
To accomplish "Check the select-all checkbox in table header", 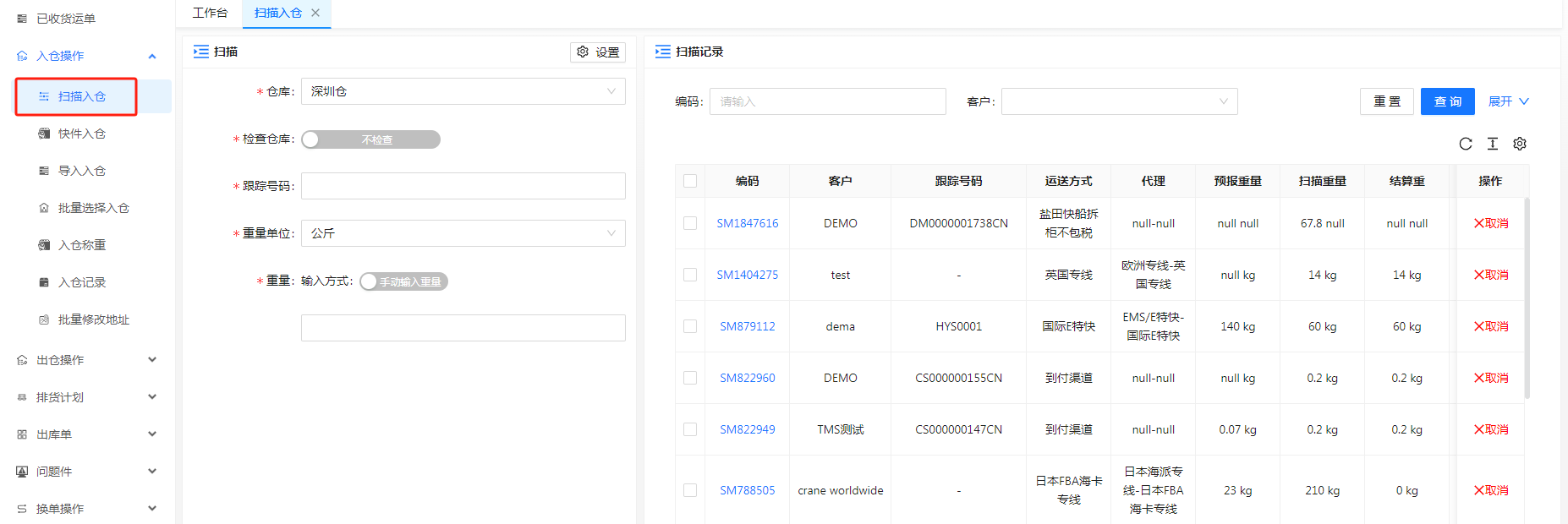I will (690, 181).
